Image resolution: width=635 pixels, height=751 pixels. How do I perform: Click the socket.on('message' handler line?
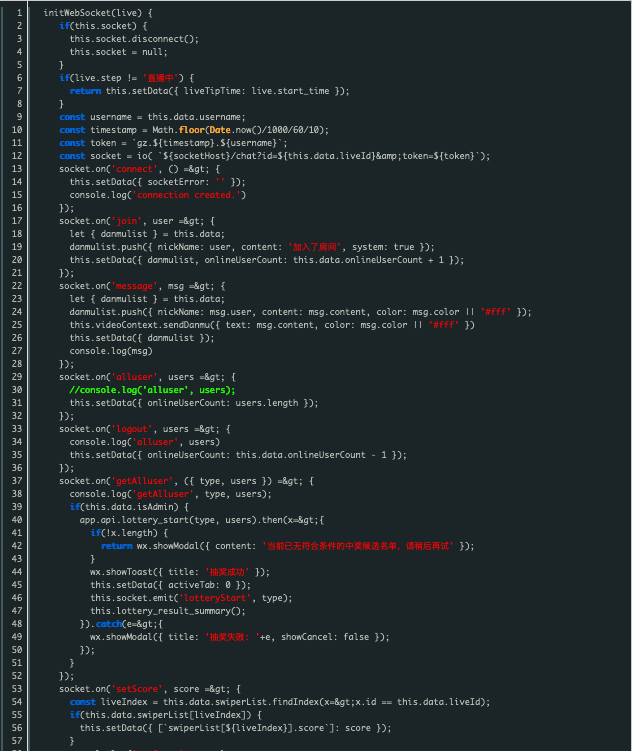coord(142,286)
